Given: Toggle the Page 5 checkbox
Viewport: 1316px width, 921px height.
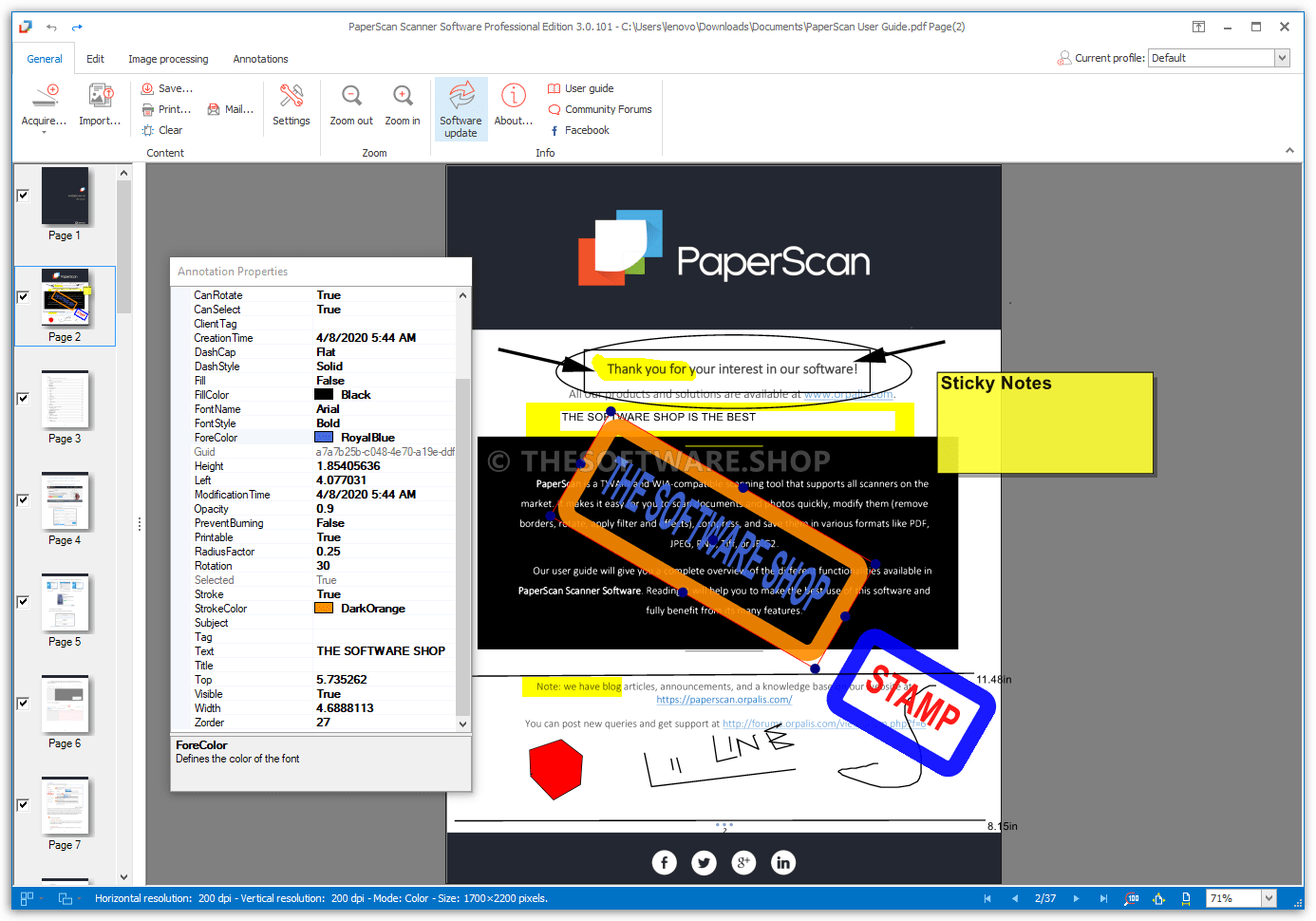Looking at the screenshot, I should pyautogui.click(x=23, y=602).
